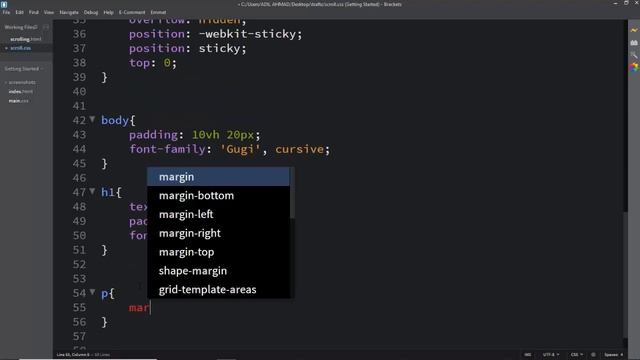
Task: Choose 'margin' from autocomplete list
Action: click(x=218, y=177)
